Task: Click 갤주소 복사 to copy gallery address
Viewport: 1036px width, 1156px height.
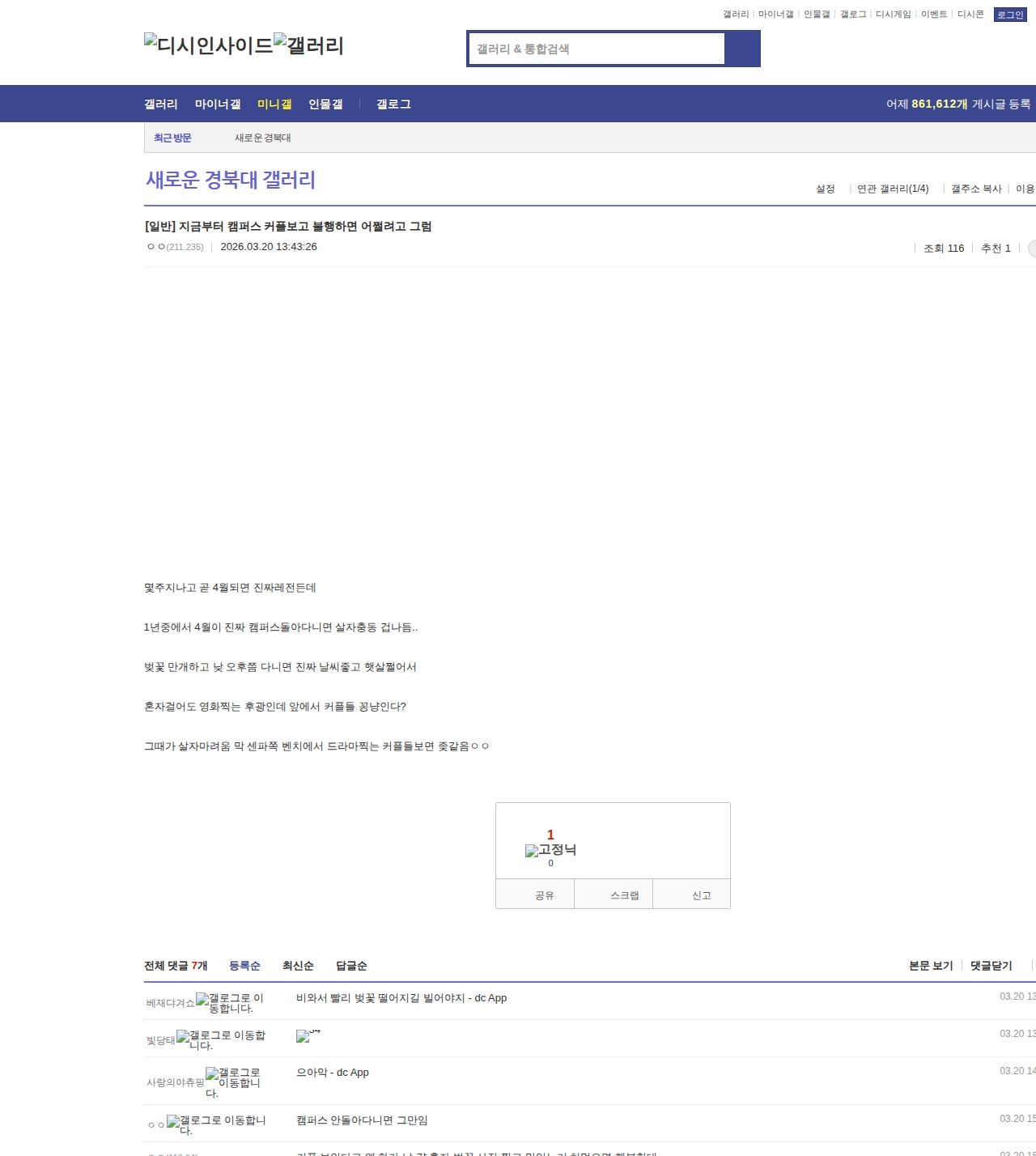Action: click(x=976, y=189)
